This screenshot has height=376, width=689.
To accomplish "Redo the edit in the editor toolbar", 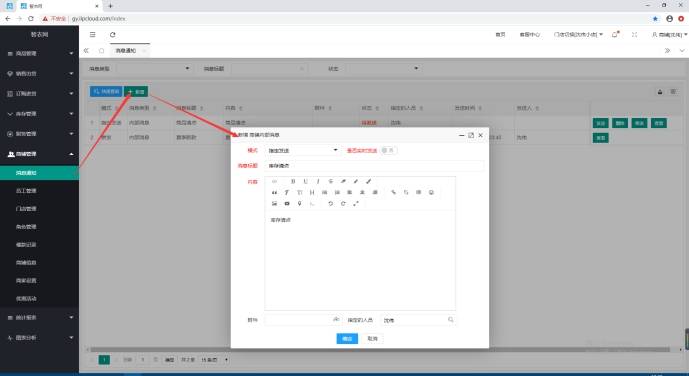I will (x=343, y=203).
